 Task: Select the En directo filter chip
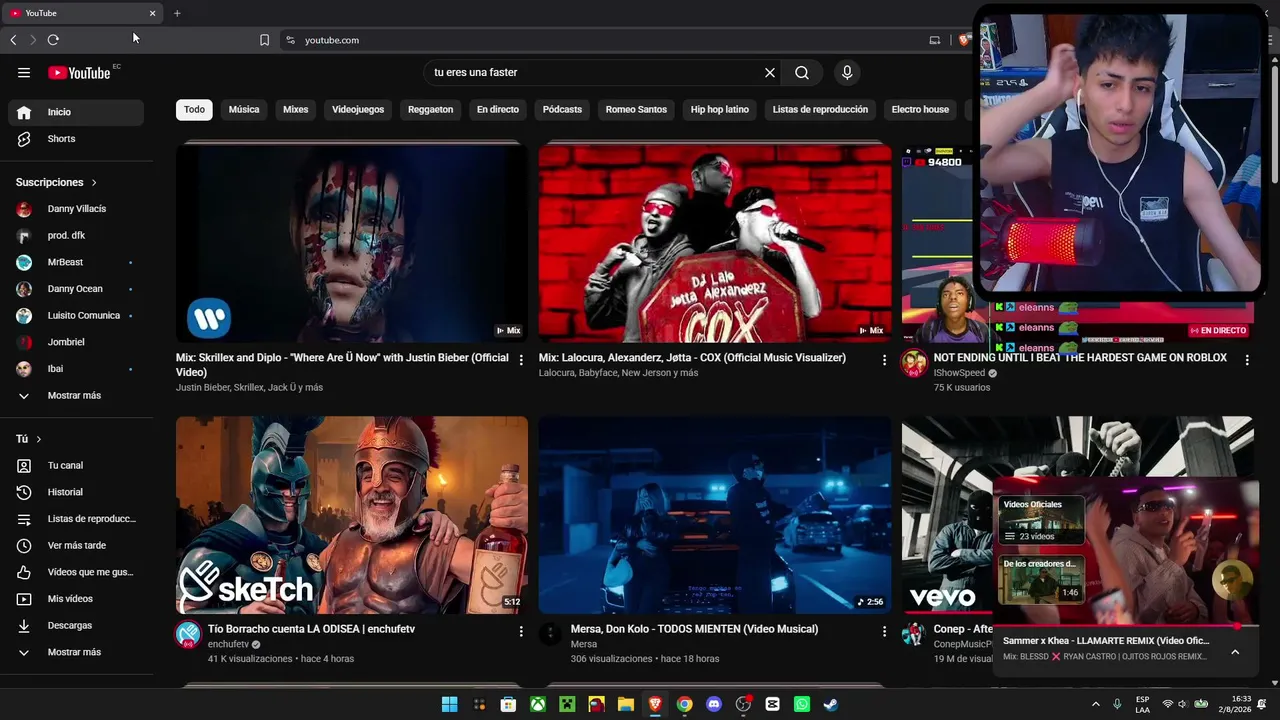pos(498,109)
